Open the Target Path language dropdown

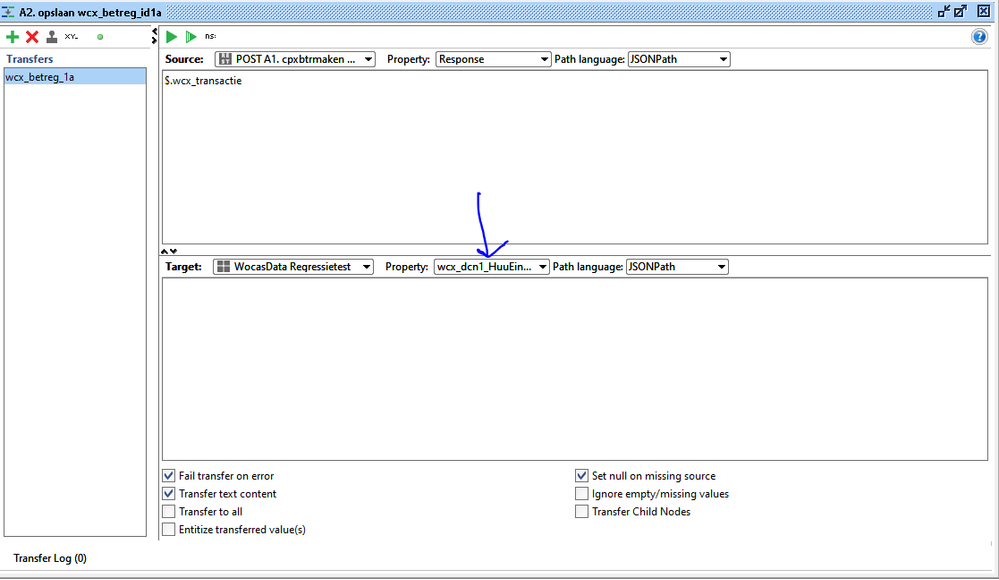click(x=677, y=266)
